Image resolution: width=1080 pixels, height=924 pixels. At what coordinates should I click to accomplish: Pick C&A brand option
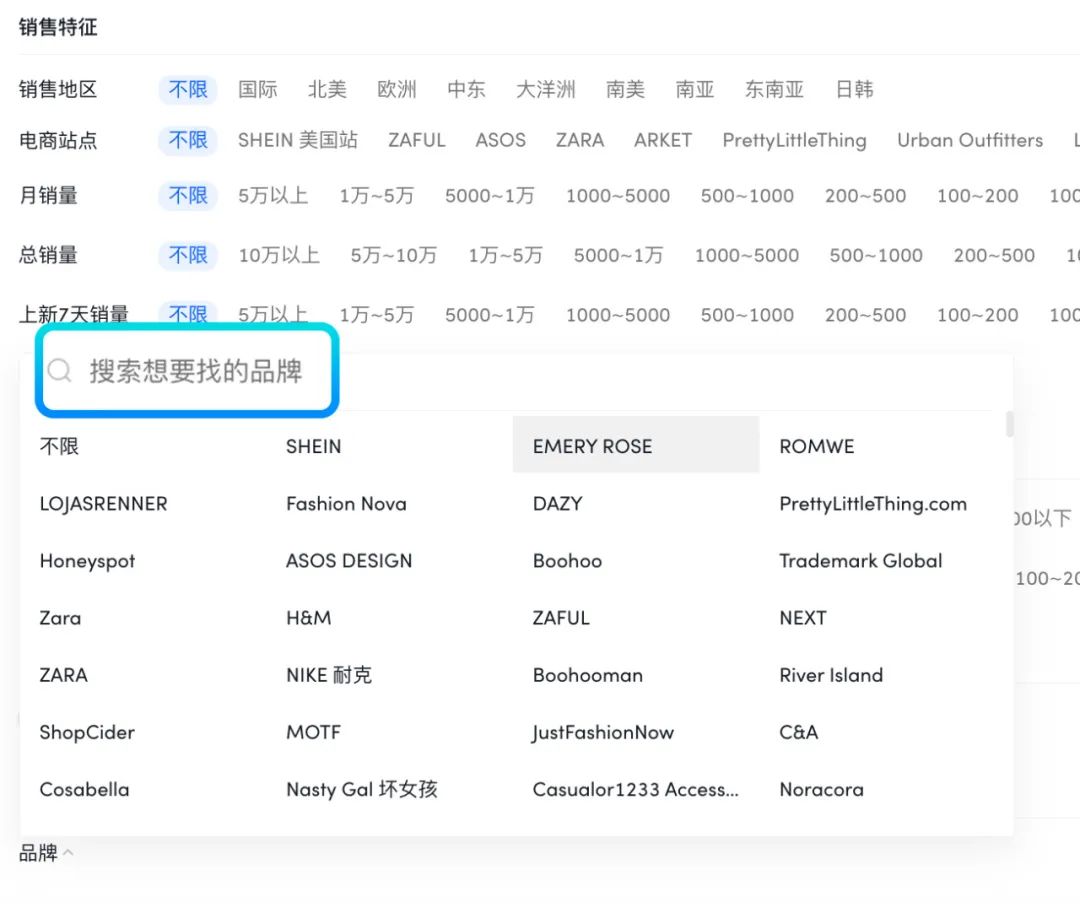799,732
